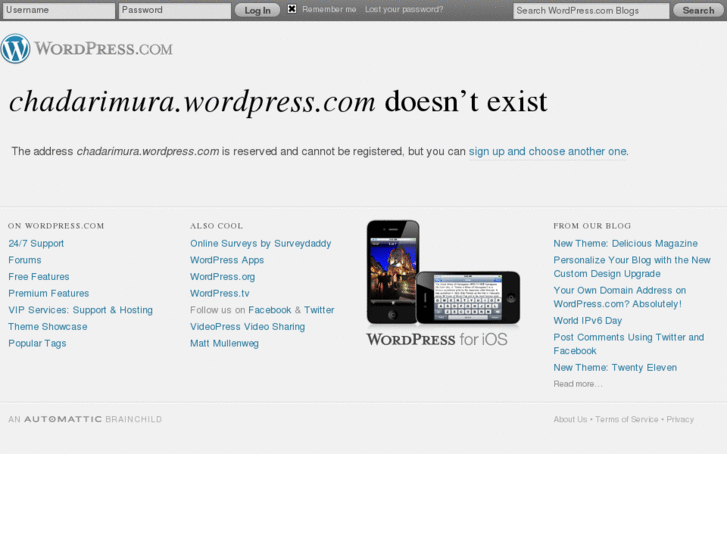Focus the Username input field
The height and width of the screenshot is (545, 727).
pos(59,11)
